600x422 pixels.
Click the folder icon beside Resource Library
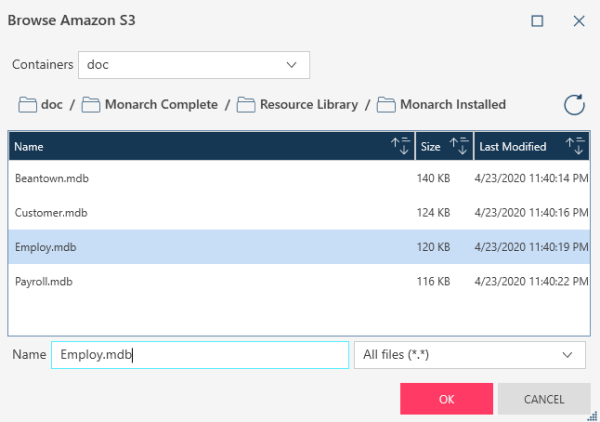coord(246,104)
